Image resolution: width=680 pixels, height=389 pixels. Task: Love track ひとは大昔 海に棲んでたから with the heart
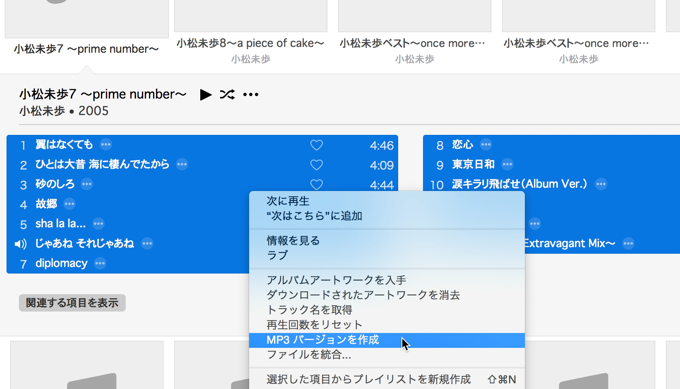(317, 165)
